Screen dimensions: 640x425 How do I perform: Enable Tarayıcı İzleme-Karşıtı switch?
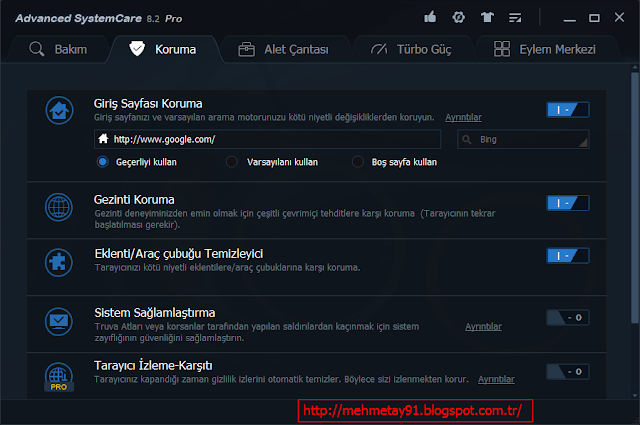point(568,372)
